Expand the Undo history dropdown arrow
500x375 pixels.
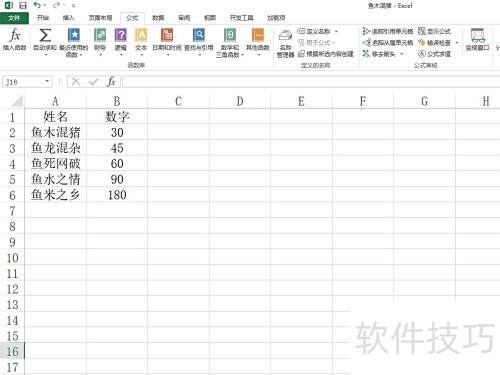click(45, 5)
